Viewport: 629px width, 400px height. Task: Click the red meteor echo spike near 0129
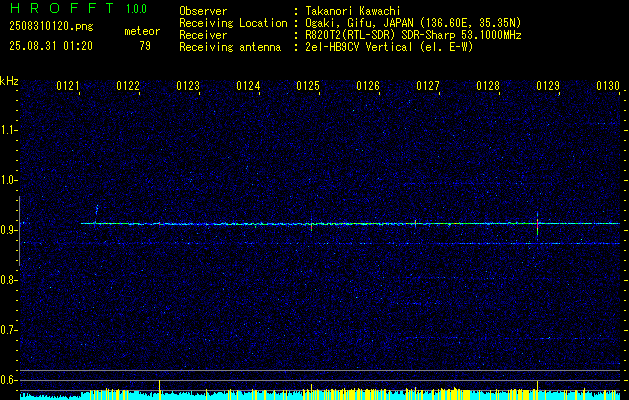[538, 225]
